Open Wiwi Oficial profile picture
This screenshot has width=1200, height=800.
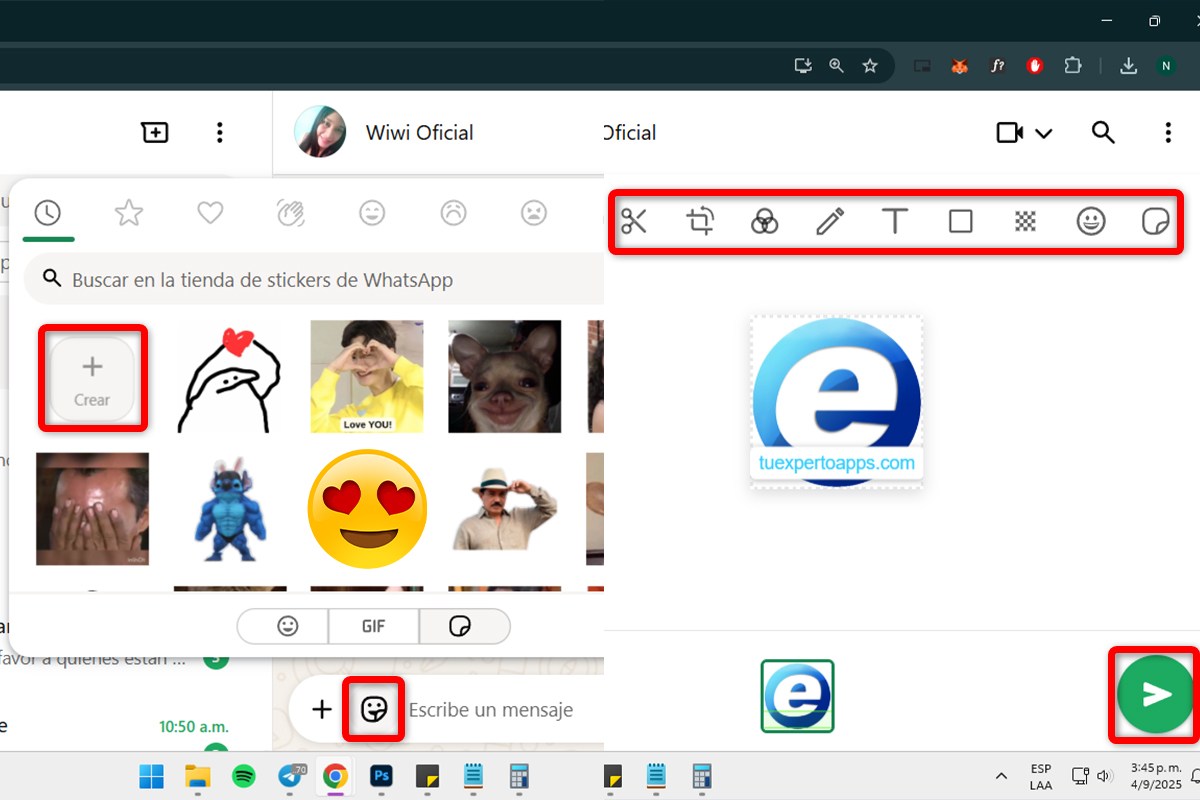(x=320, y=132)
